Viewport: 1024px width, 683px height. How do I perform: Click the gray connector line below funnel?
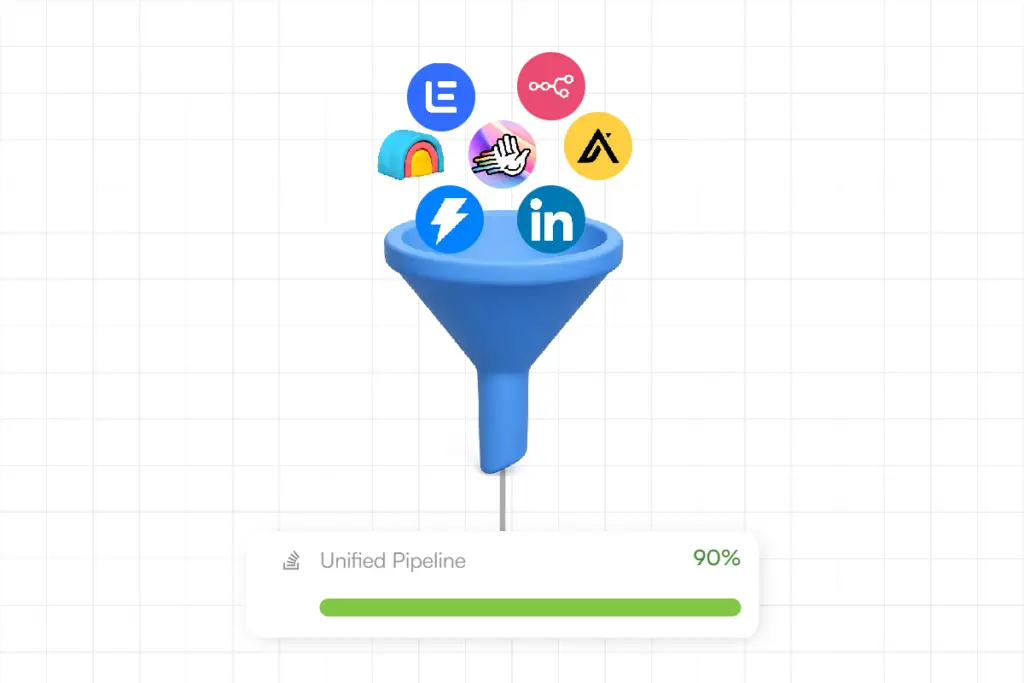tap(503, 501)
